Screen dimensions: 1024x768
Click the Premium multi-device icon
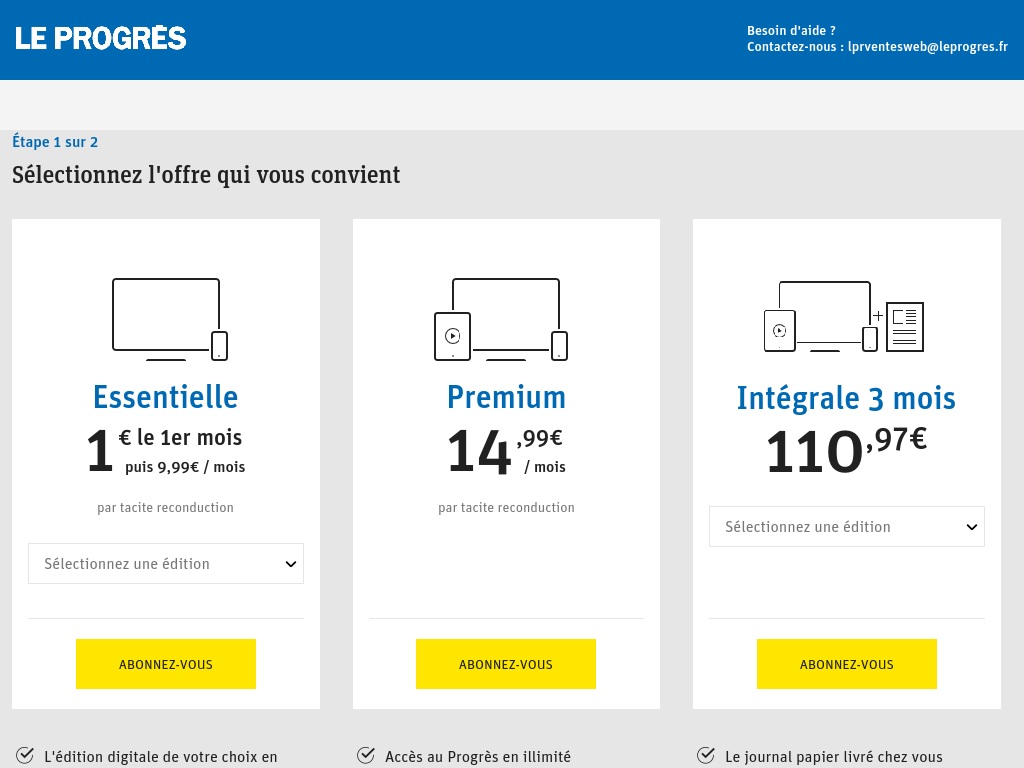[501, 319]
